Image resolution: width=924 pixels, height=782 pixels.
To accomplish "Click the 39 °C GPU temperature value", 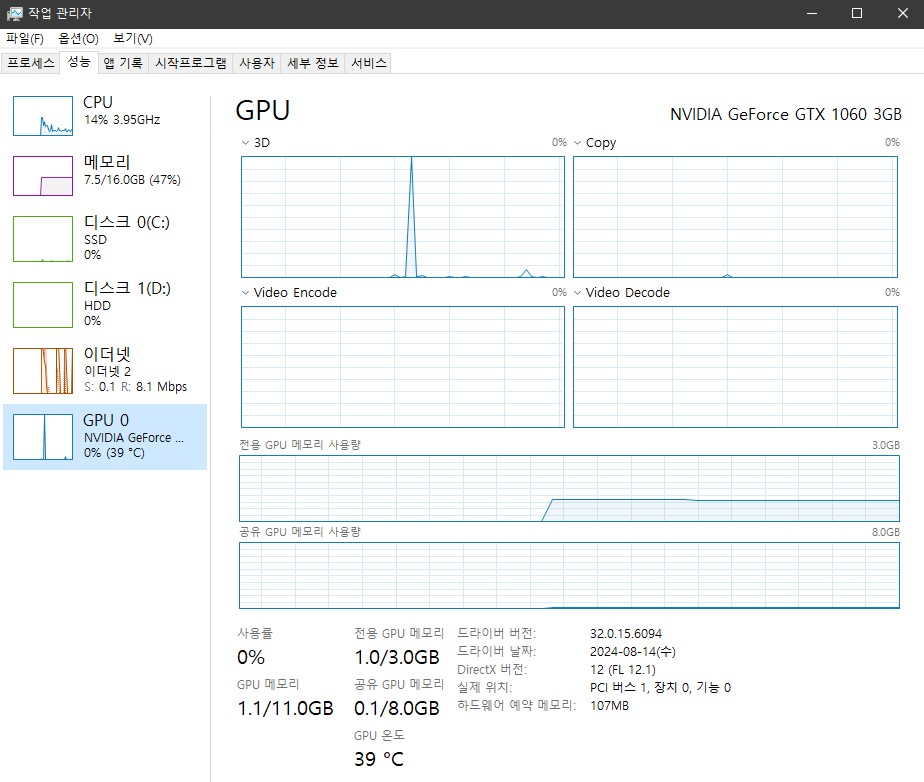I will pos(379,759).
